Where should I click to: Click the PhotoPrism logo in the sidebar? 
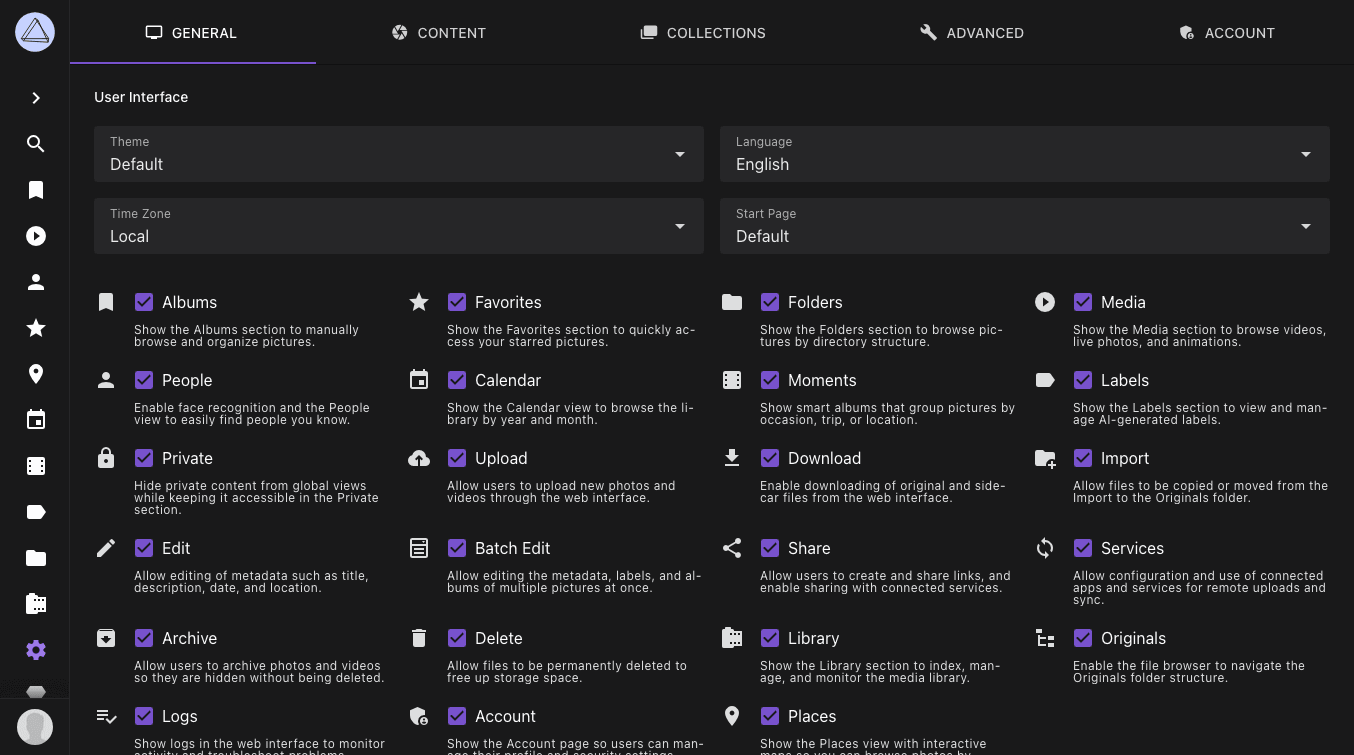(x=35, y=33)
